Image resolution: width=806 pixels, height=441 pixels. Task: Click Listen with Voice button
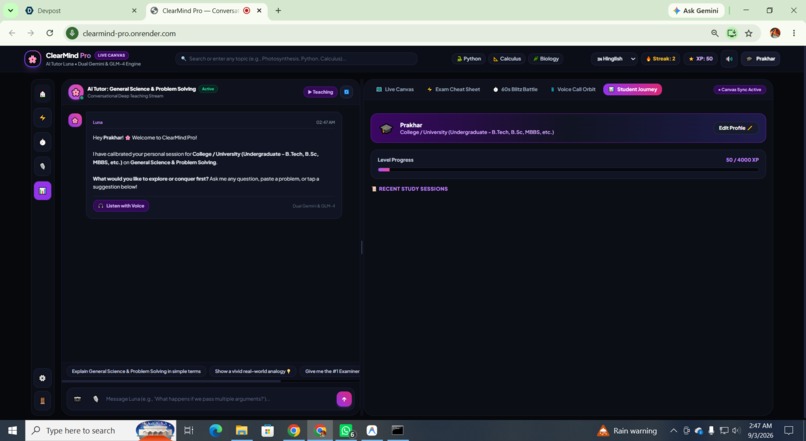[x=121, y=206]
